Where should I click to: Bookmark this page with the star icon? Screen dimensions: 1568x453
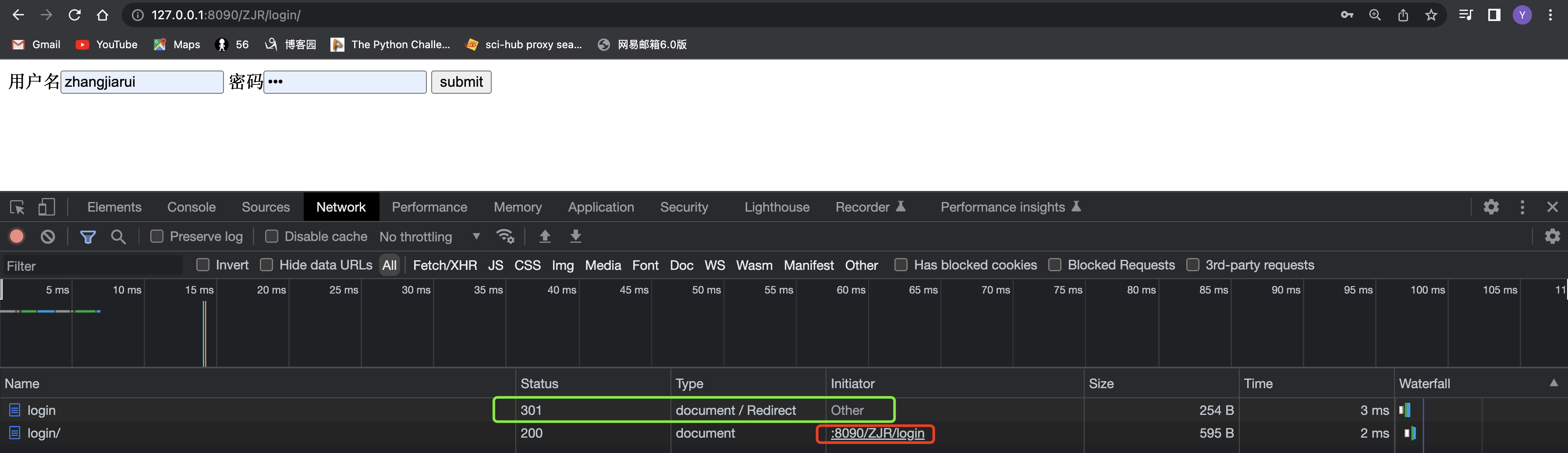[x=1431, y=15]
